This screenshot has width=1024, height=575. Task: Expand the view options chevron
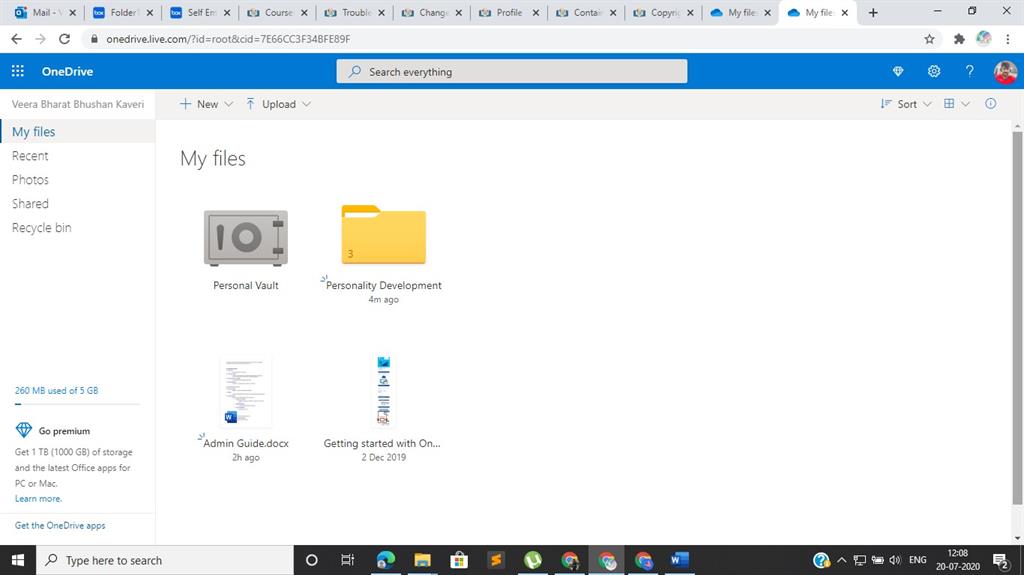coord(966,104)
